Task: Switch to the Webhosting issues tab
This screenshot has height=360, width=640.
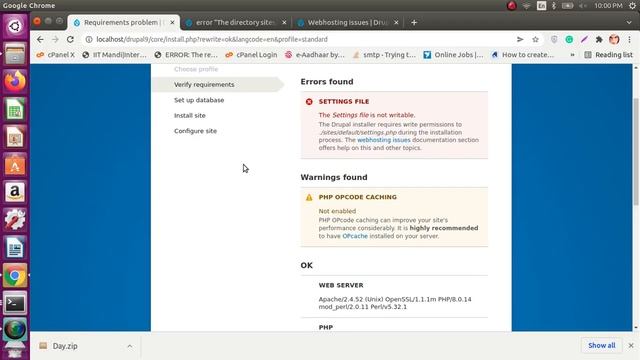Action: 347,22
